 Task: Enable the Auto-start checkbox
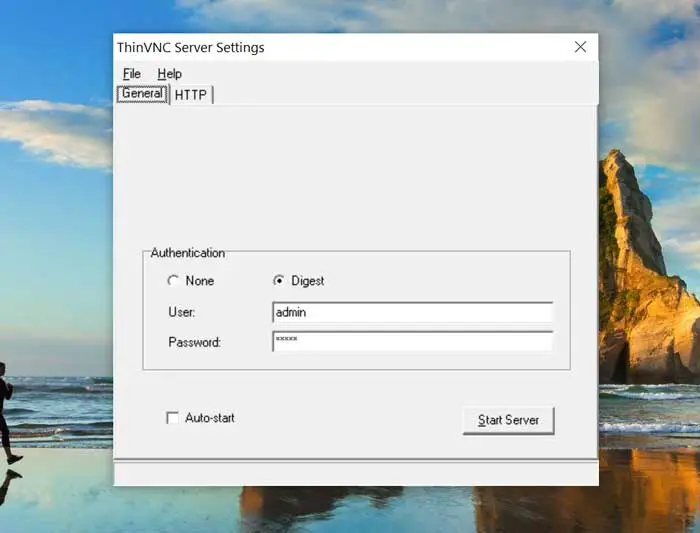point(172,418)
